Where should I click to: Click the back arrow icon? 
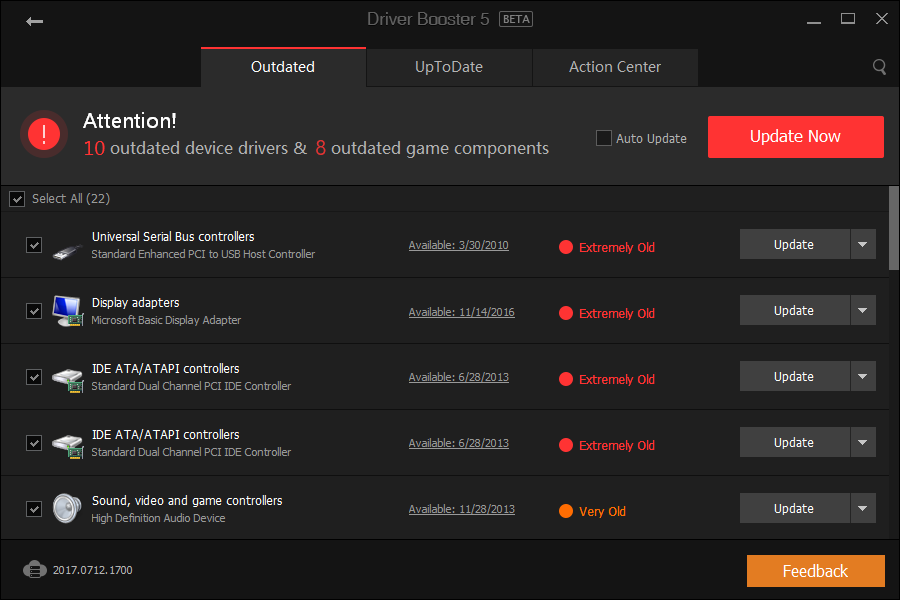pyautogui.click(x=35, y=21)
